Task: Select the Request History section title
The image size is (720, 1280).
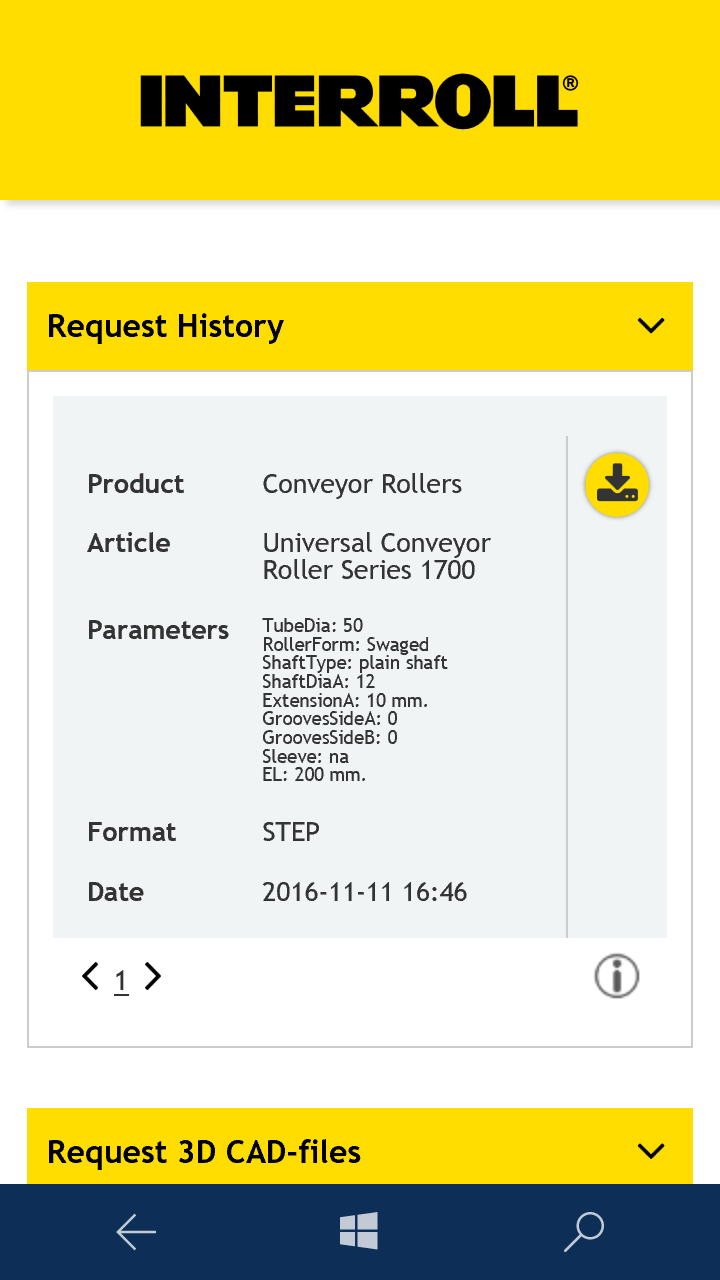Action: [166, 327]
